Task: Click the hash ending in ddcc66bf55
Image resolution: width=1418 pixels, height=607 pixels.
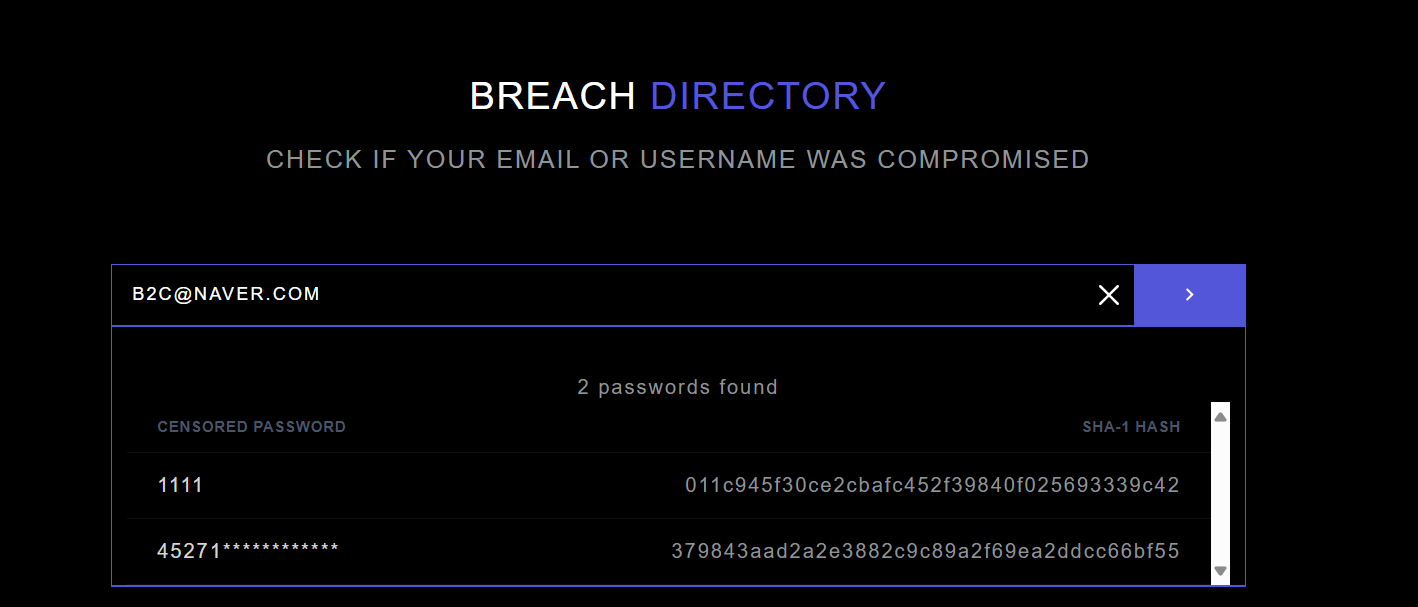Action: tap(926, 551)
